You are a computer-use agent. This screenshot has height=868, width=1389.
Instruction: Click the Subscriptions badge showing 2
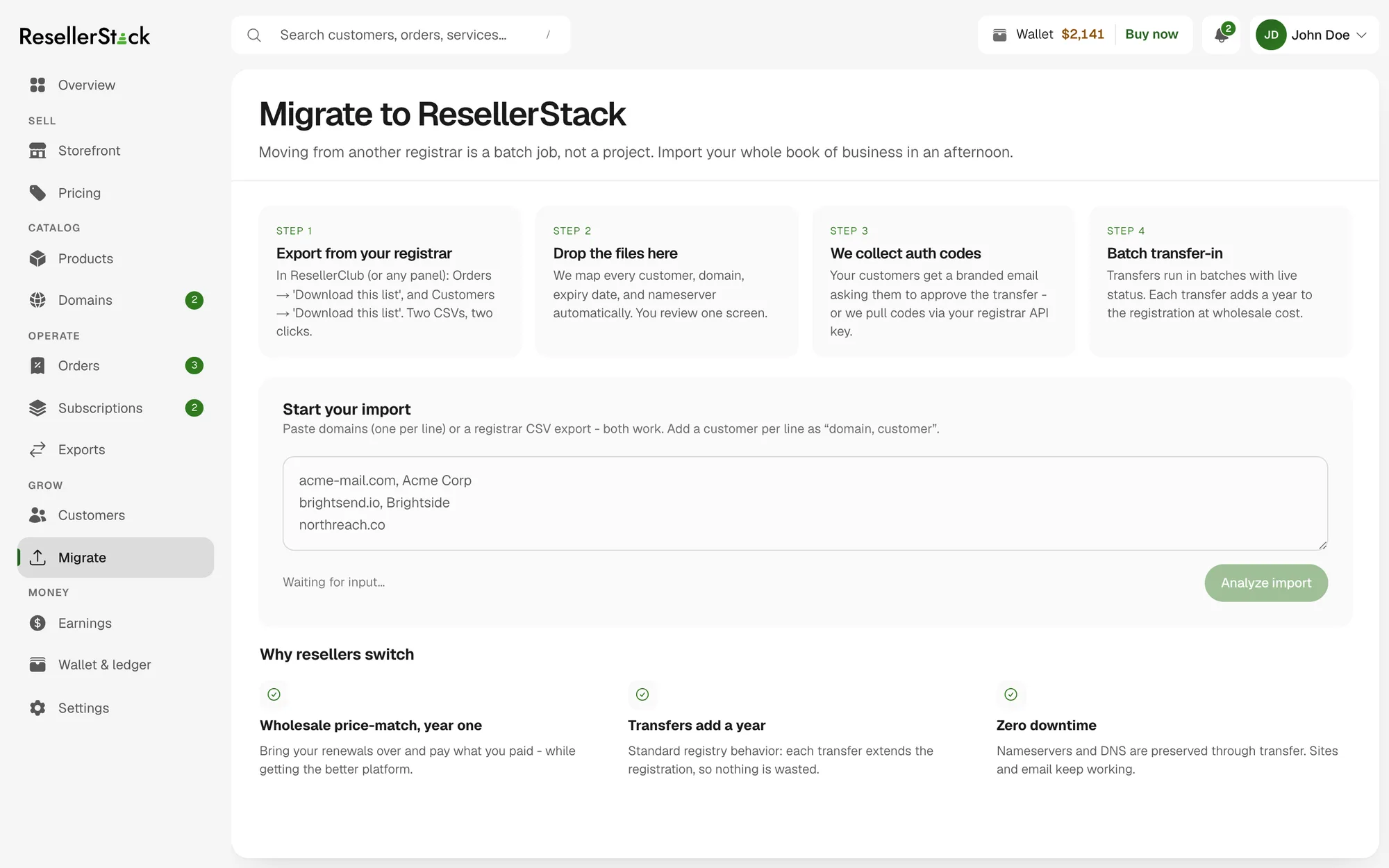click(194, 408)
